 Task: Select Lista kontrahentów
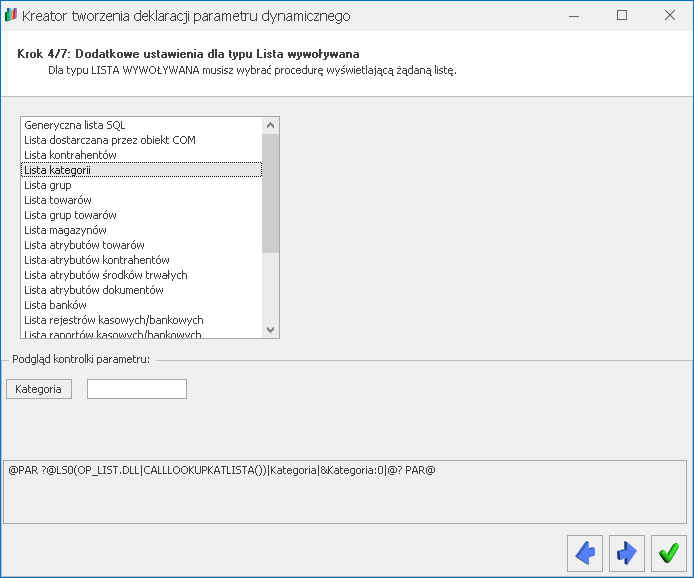(141, 155)
